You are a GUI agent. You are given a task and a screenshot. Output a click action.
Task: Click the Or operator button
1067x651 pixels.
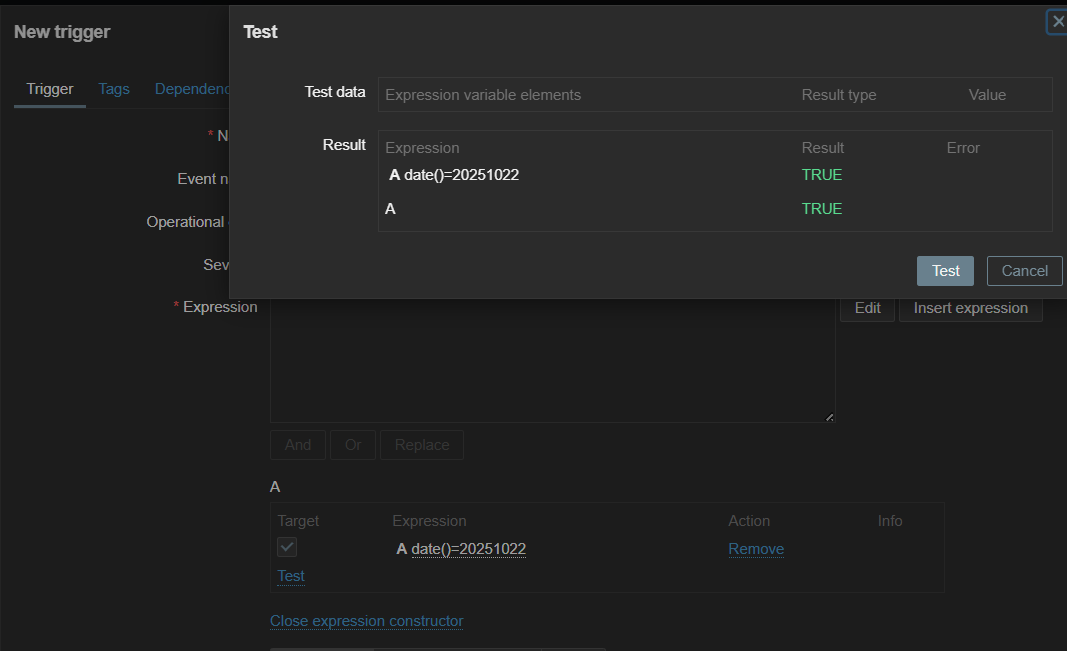click(353, 445)
